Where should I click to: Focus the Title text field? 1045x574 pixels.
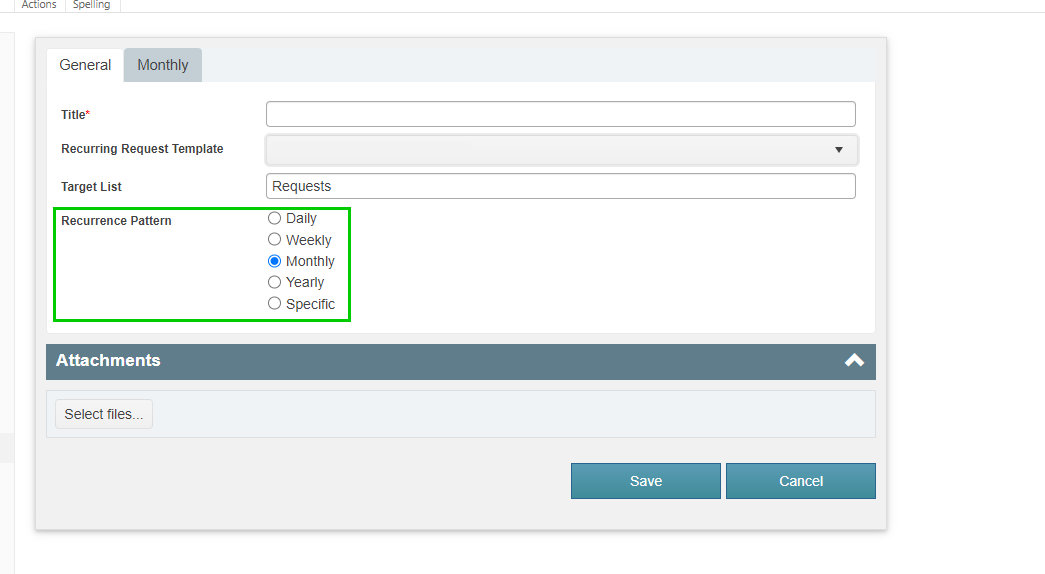tap(560, 114)
